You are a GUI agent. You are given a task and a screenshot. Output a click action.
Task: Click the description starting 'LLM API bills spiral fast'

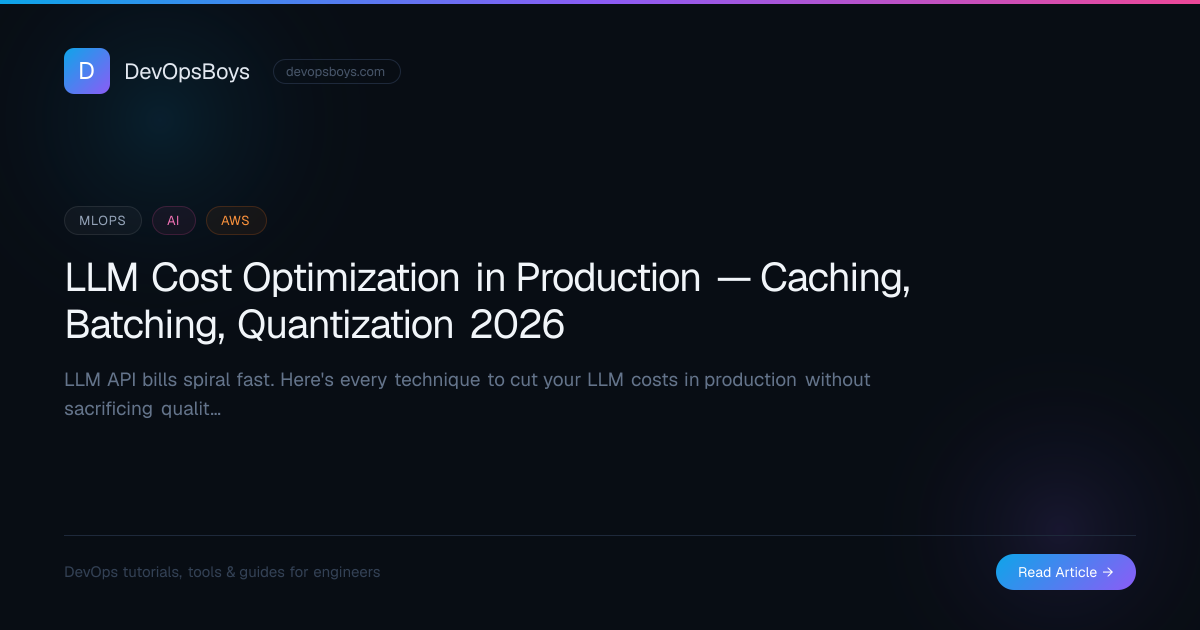click(467, 394)
